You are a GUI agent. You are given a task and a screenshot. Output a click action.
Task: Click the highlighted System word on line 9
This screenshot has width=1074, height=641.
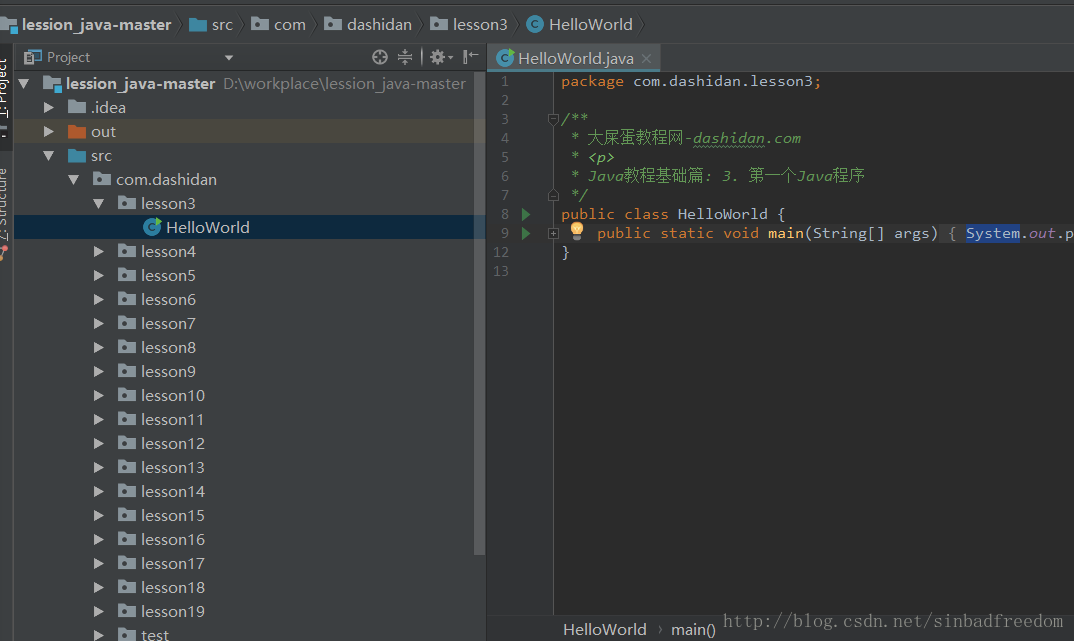992,234
